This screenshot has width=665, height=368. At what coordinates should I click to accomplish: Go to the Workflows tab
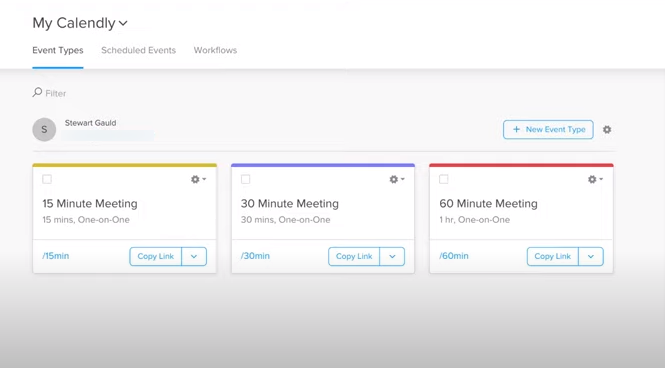pyautogui.click(x=215, y=50)
